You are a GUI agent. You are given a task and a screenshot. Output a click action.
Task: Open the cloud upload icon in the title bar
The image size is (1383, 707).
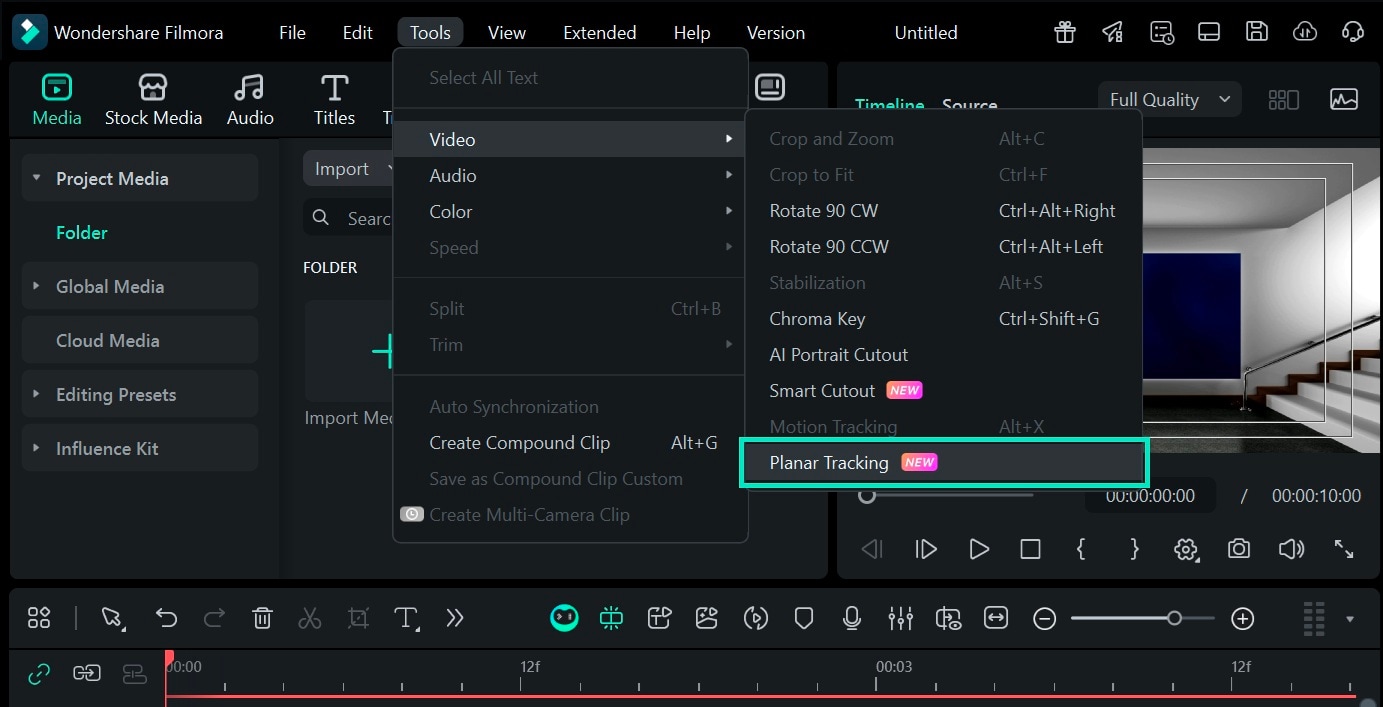pos(1305,31)
